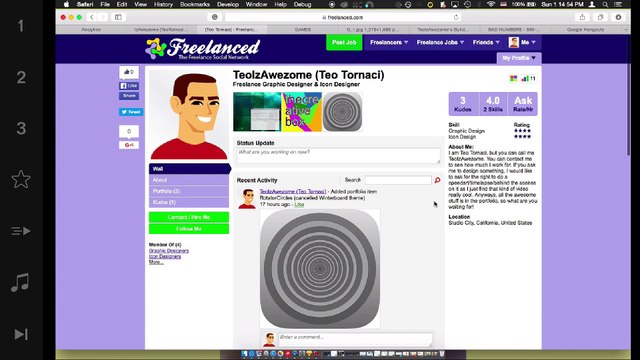This screenshot has width=640, height=360.
Task: Skip to next track with sidebar button
Action: point(21,334)
